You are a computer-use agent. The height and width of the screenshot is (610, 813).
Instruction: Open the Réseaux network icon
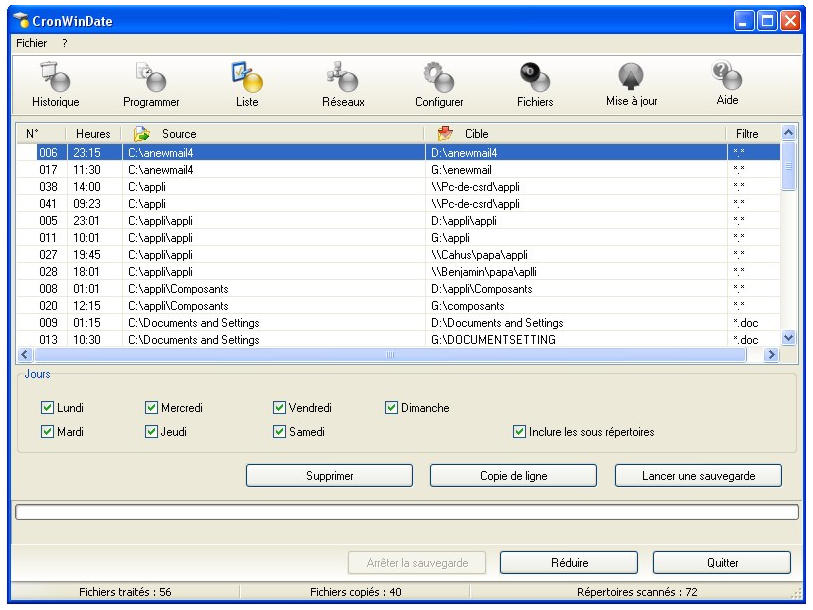tap(342, 84)
